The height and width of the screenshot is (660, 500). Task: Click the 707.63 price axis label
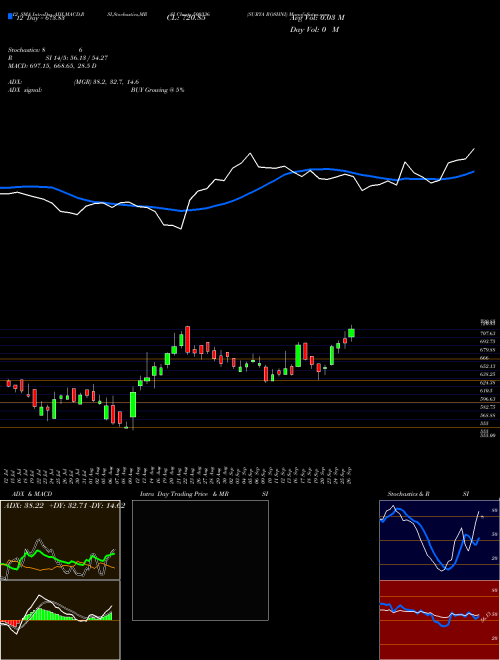pos(489,333)
